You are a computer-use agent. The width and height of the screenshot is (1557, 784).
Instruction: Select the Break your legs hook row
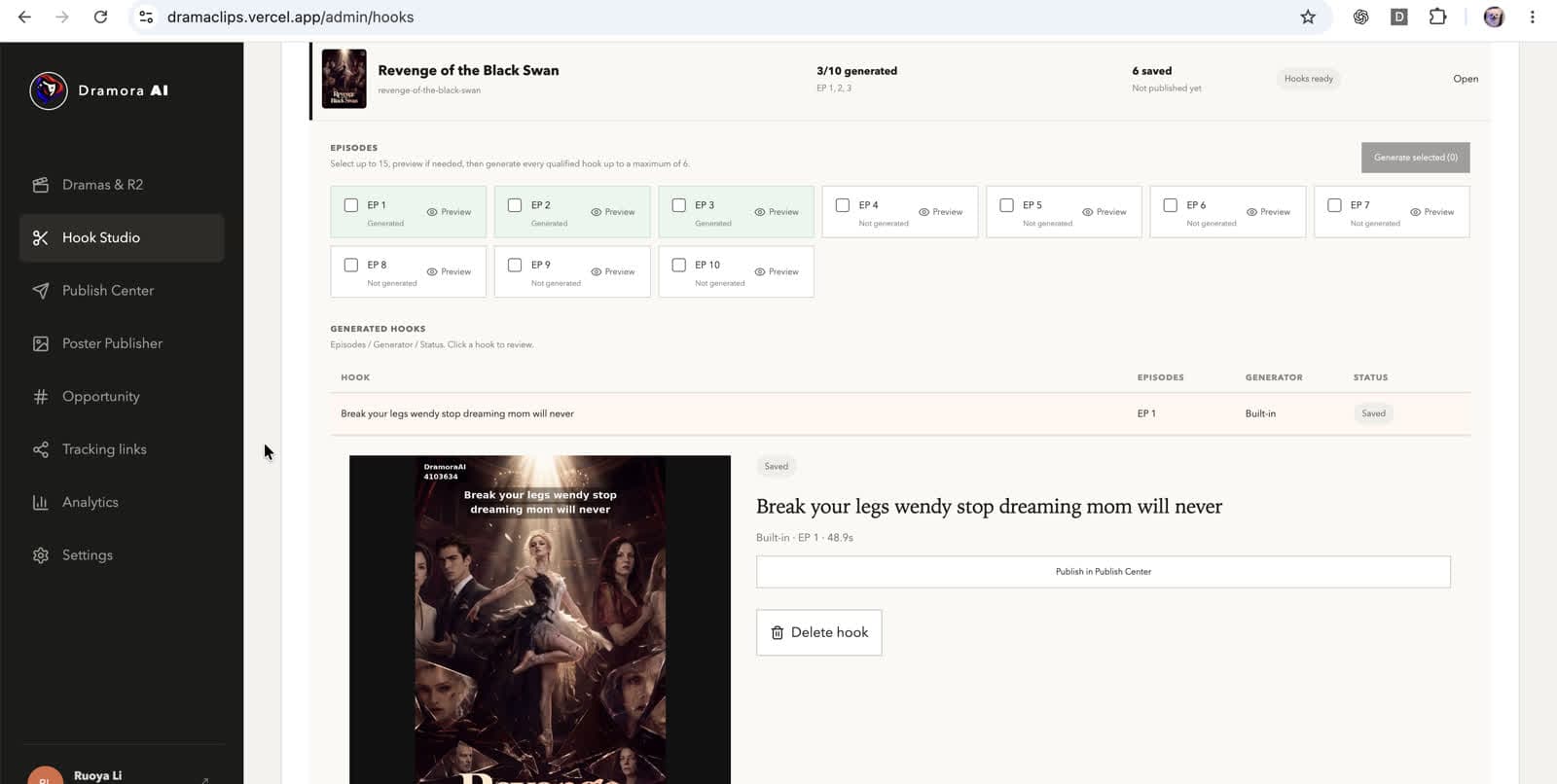(x=900, y=413)
